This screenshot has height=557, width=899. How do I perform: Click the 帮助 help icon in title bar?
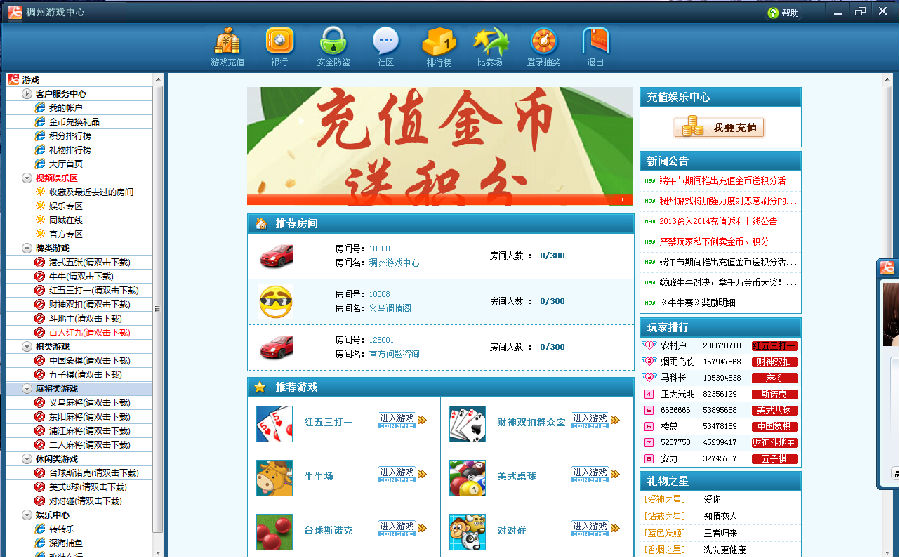tap(783, 12)
